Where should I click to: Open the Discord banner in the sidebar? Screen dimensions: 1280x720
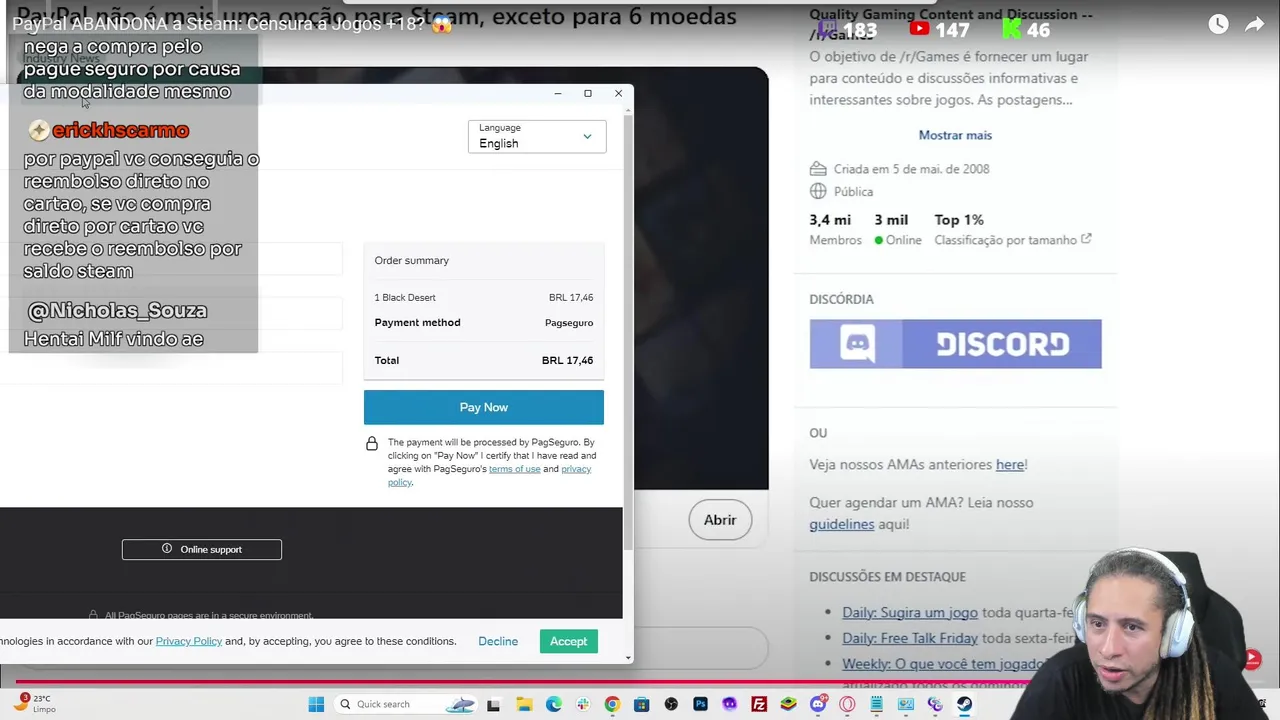(955, 344)
